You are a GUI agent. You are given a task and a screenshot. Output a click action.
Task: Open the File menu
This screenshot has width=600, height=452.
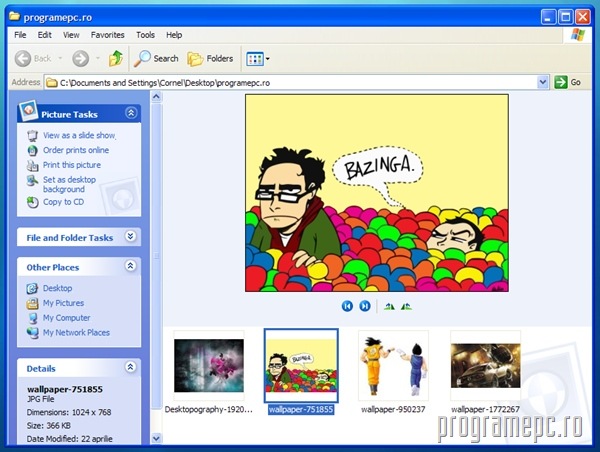20,35
